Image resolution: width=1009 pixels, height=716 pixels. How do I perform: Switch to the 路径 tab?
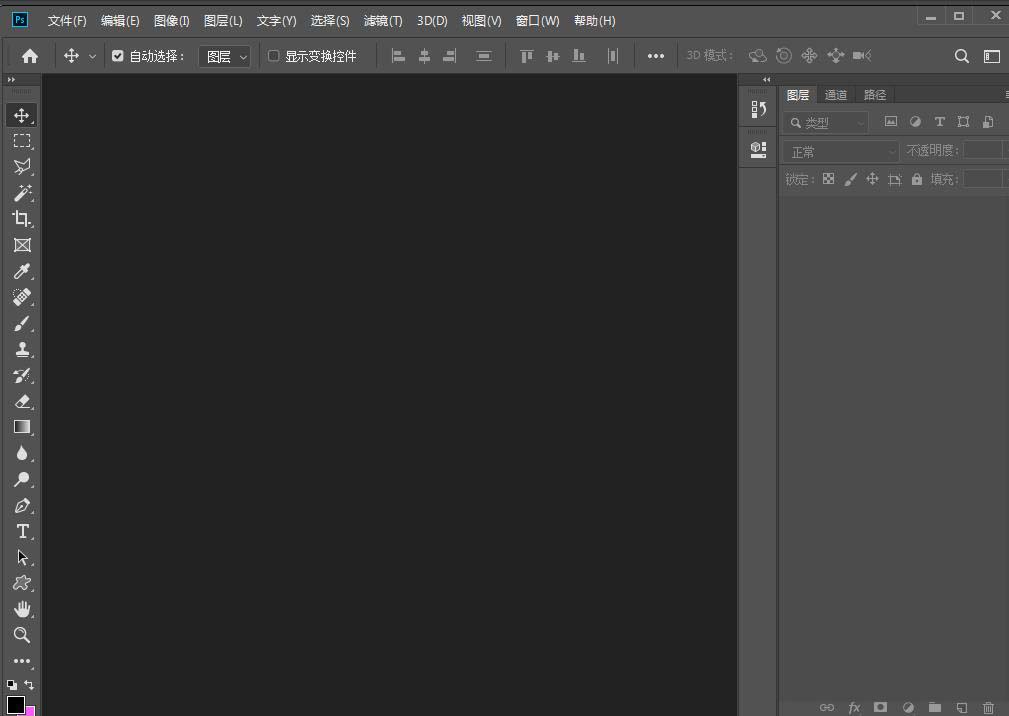coord(875,95)
